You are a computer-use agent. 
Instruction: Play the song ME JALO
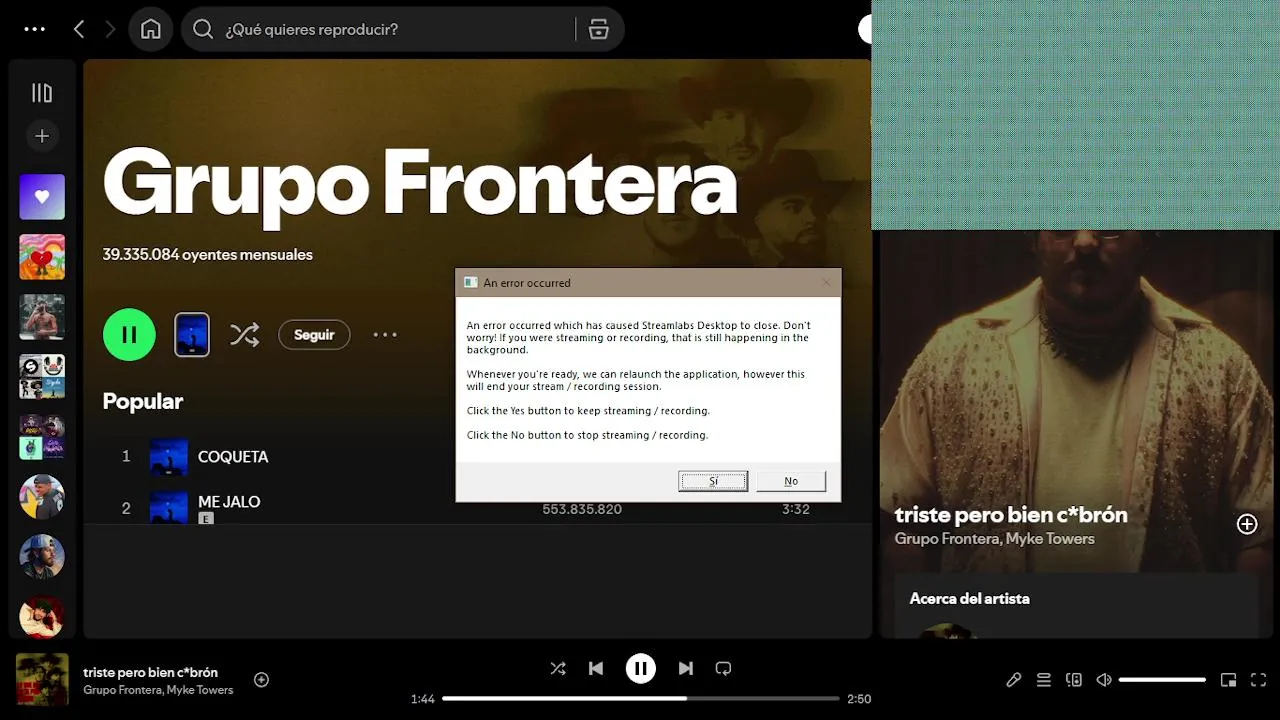pyautogui.click(x=229, y=501)
